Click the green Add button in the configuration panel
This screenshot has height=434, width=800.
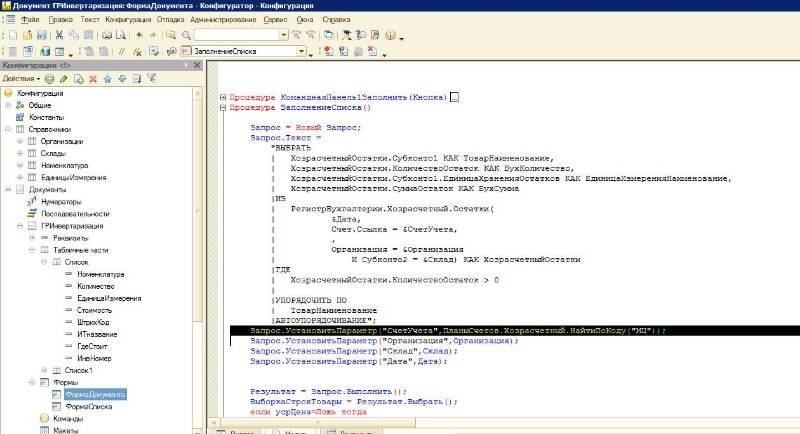click(x=50, y=78)
